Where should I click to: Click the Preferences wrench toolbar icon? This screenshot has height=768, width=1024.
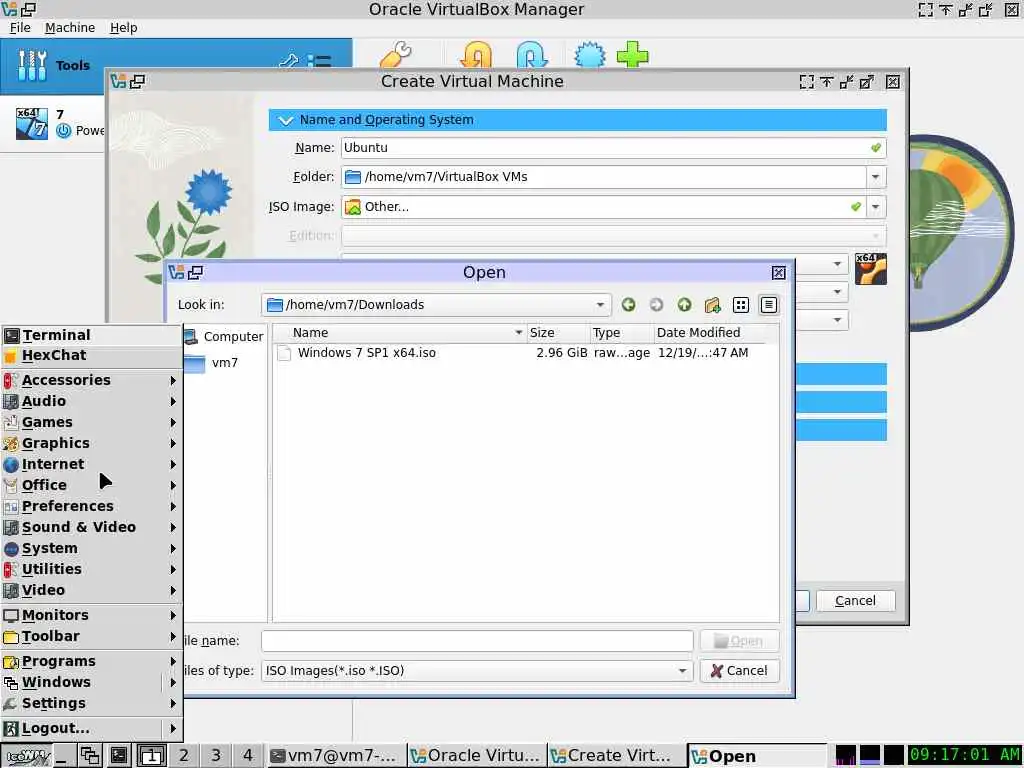click(x=396, y=55)
